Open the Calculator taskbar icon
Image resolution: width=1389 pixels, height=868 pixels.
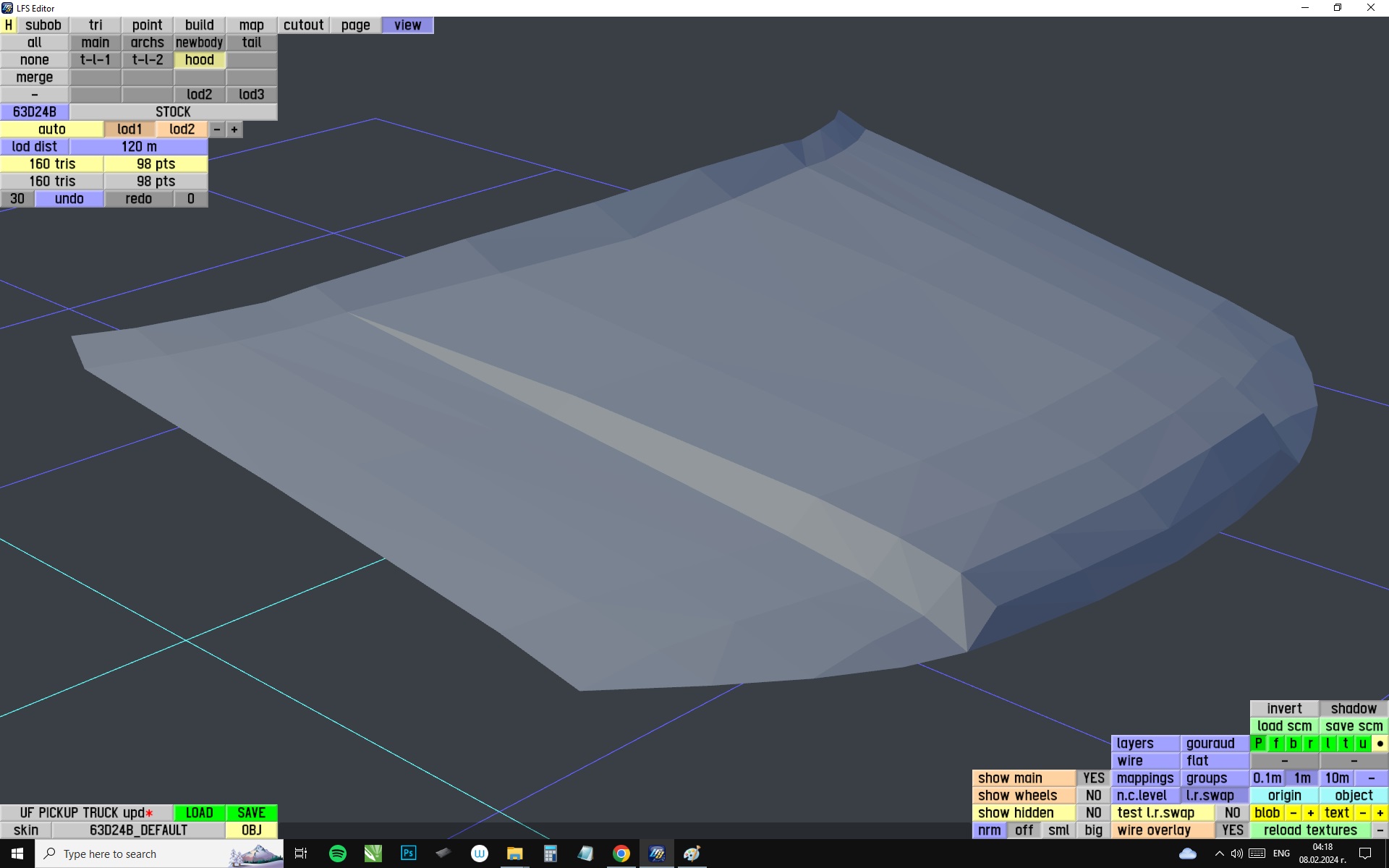click(550, 854)
